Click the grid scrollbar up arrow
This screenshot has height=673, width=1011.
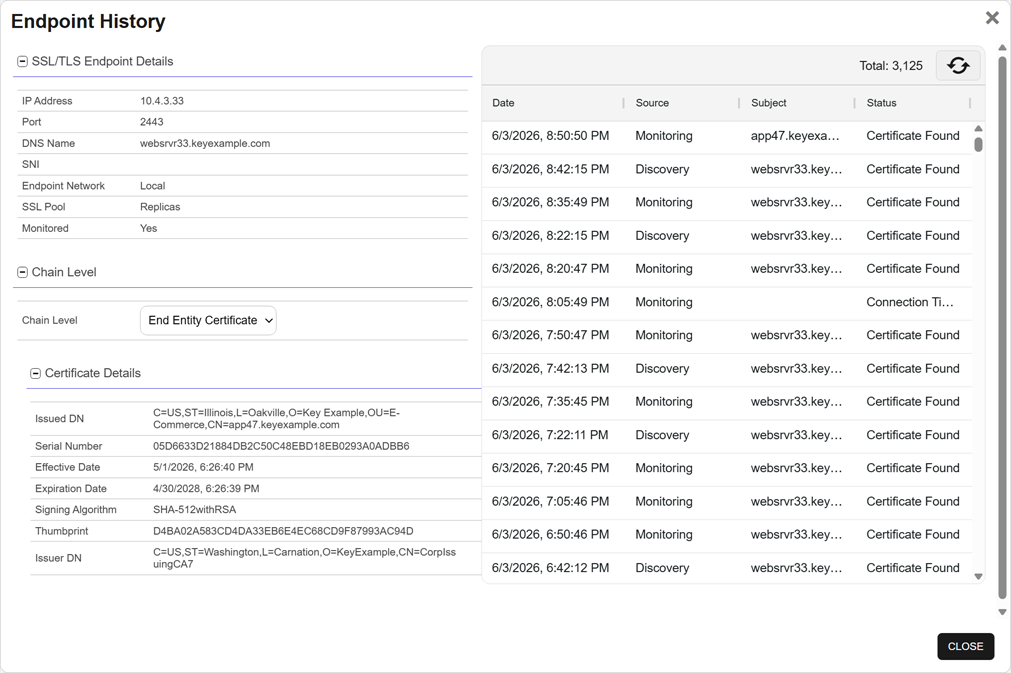(x=978, y=128)
